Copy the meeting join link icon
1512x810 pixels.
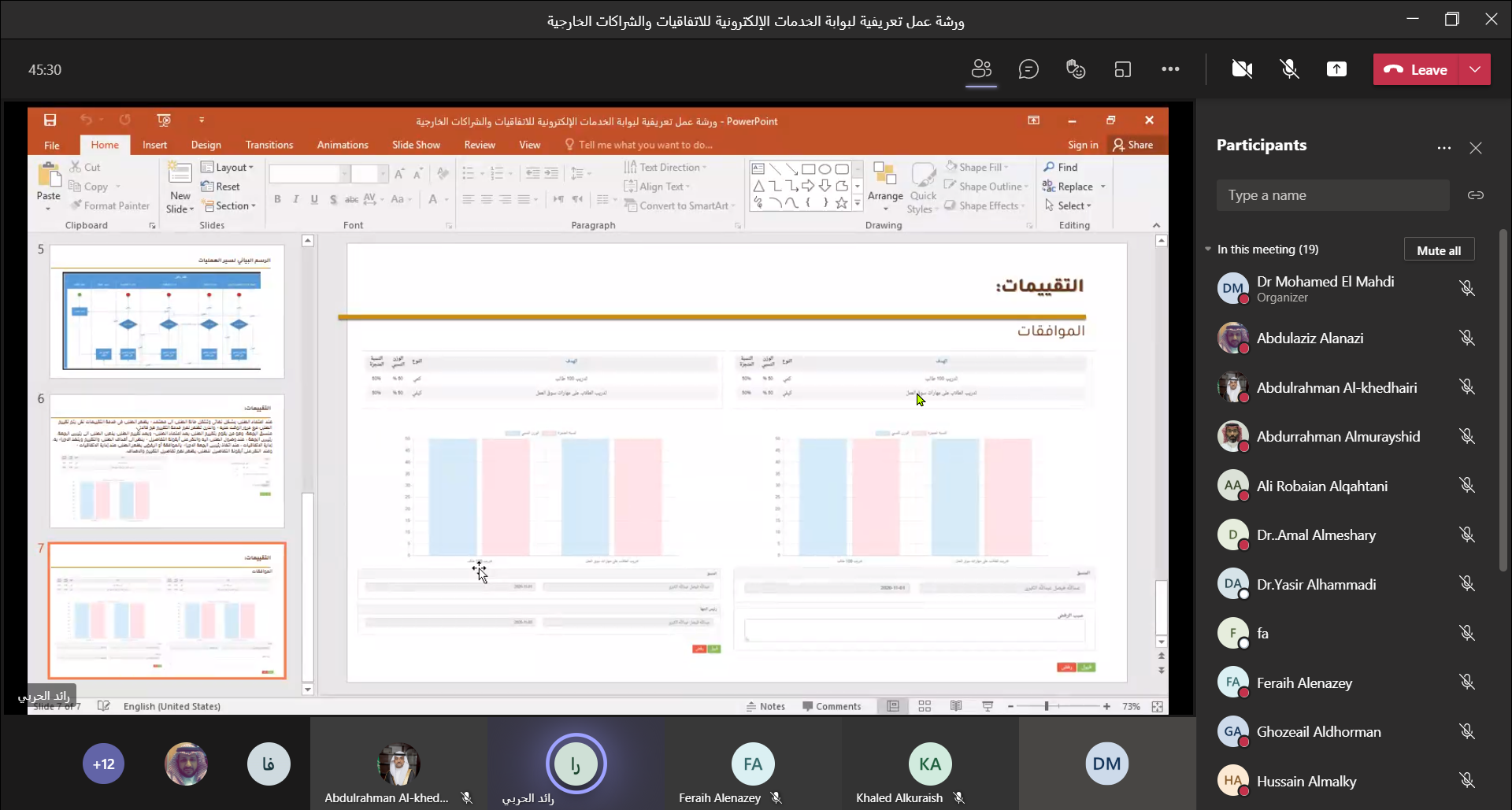pyautogui.click(x=1475, y=195)
